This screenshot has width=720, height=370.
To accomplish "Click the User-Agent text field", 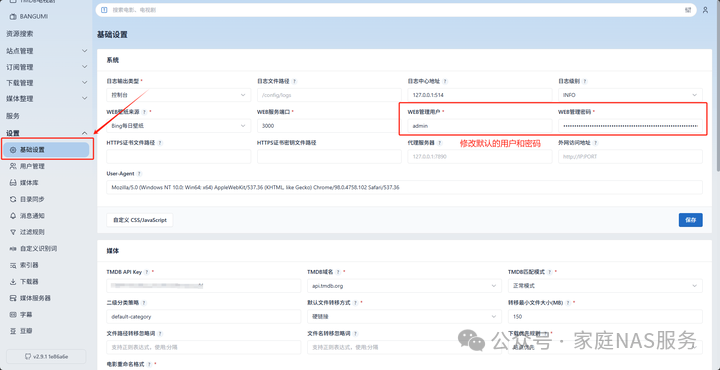I will pos(405,187).
